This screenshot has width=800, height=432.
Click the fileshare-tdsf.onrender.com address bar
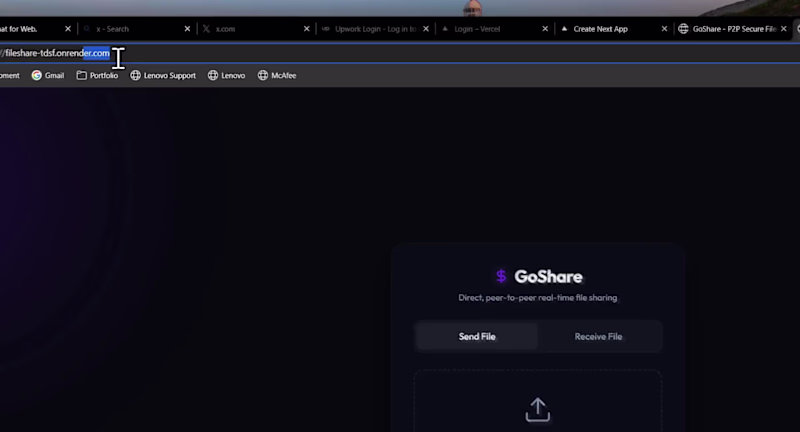click(x=400, y=53)
